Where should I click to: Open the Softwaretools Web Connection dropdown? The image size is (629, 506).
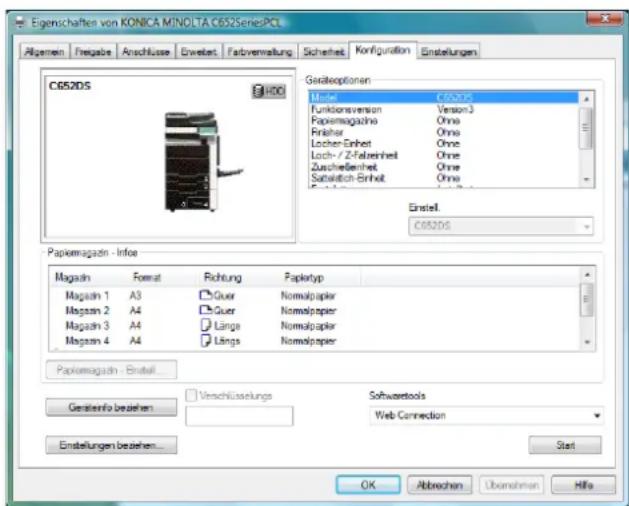(486, 415)
